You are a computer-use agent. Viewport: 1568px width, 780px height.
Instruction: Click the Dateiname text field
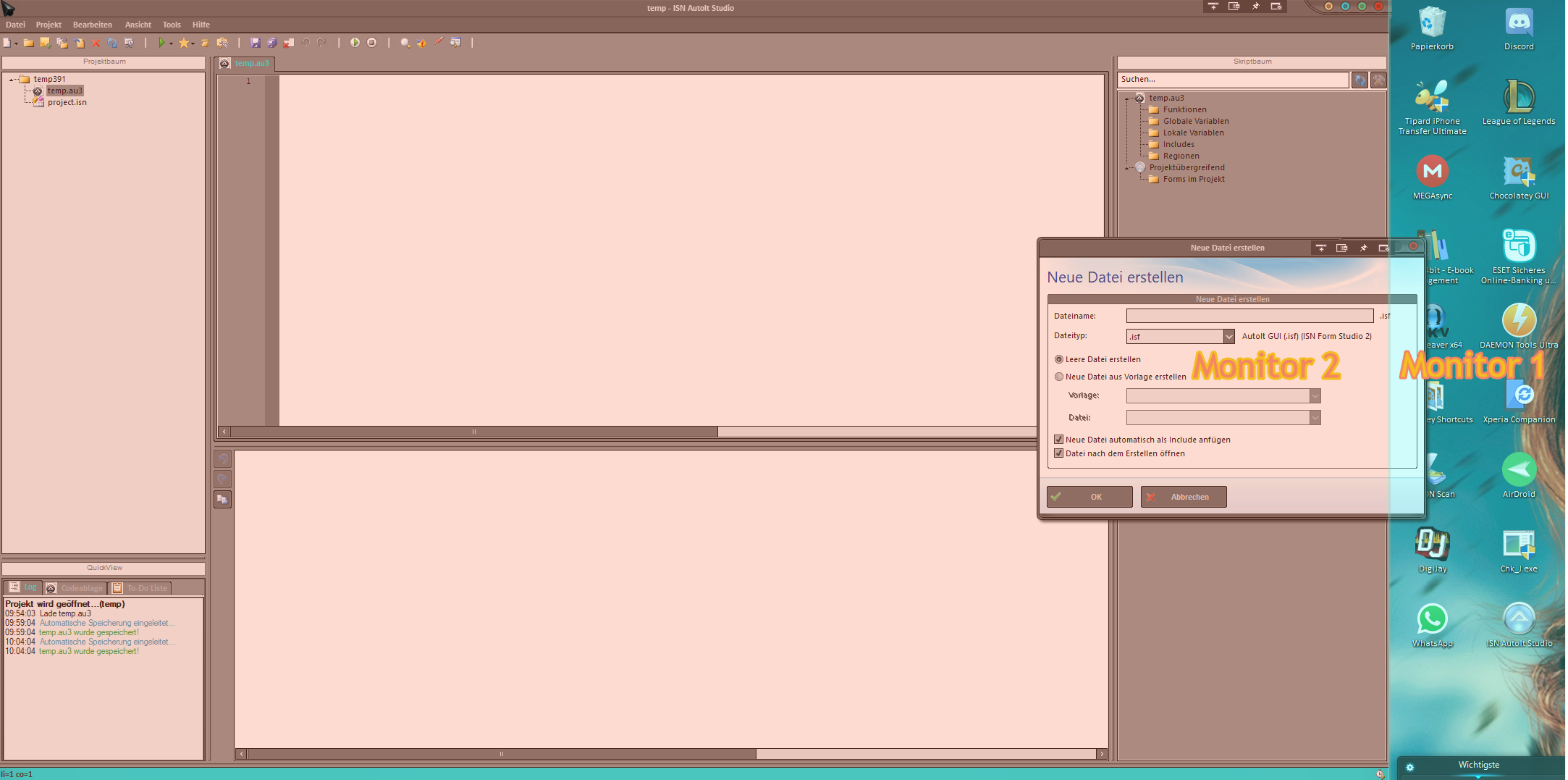coord(1249,316)
